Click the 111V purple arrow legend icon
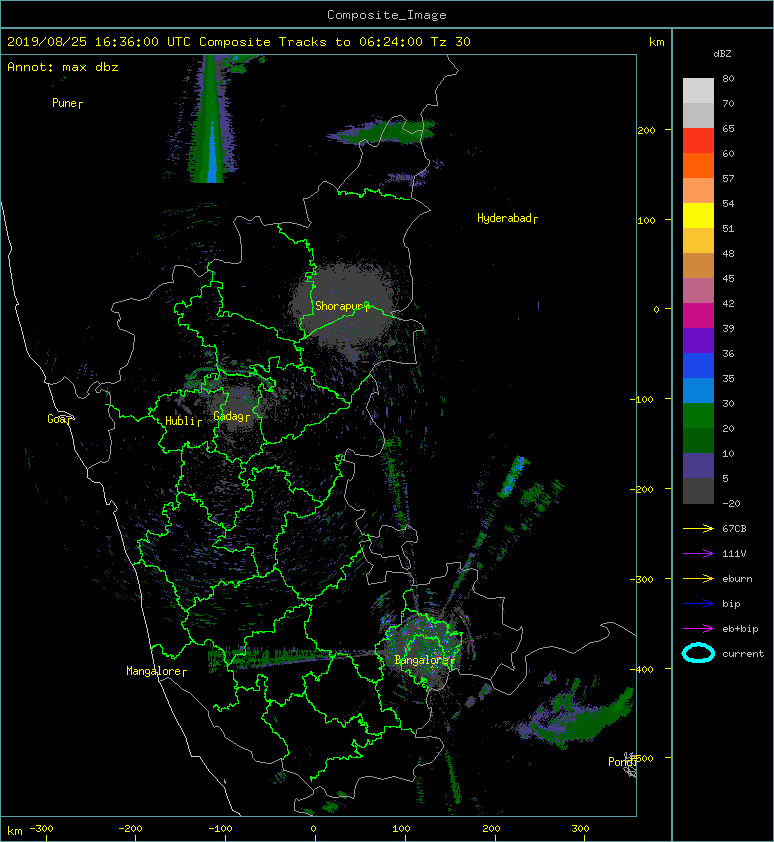Image resolution: width=774 pixels, height=842 pixels. [698, 554]
